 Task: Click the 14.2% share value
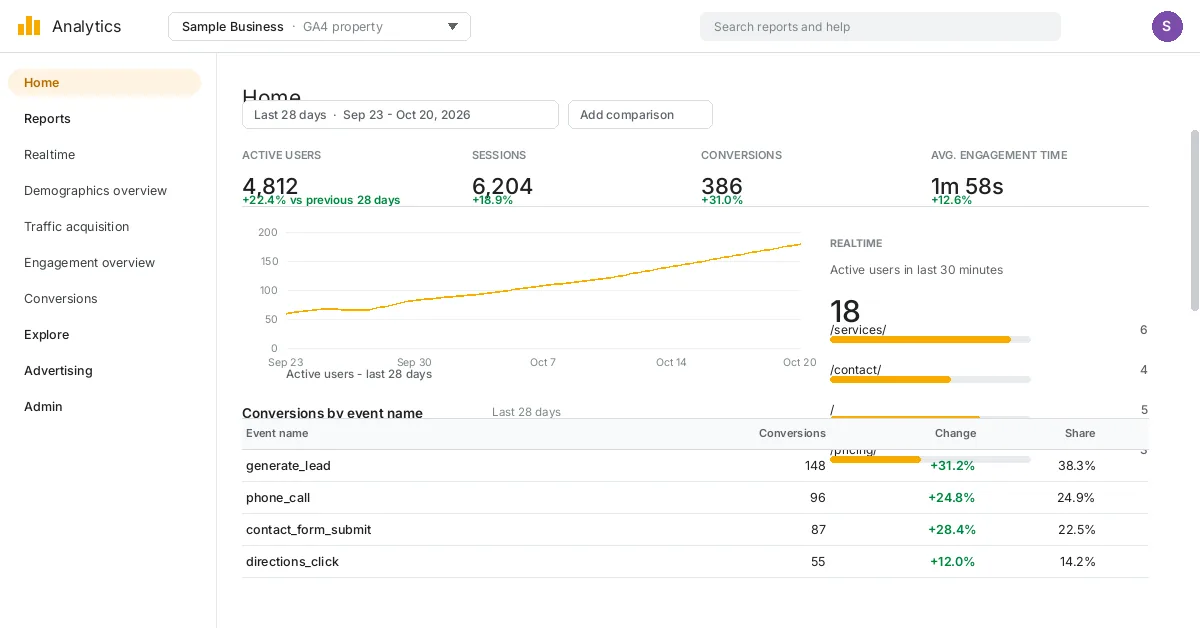[x=1078, y=562]
